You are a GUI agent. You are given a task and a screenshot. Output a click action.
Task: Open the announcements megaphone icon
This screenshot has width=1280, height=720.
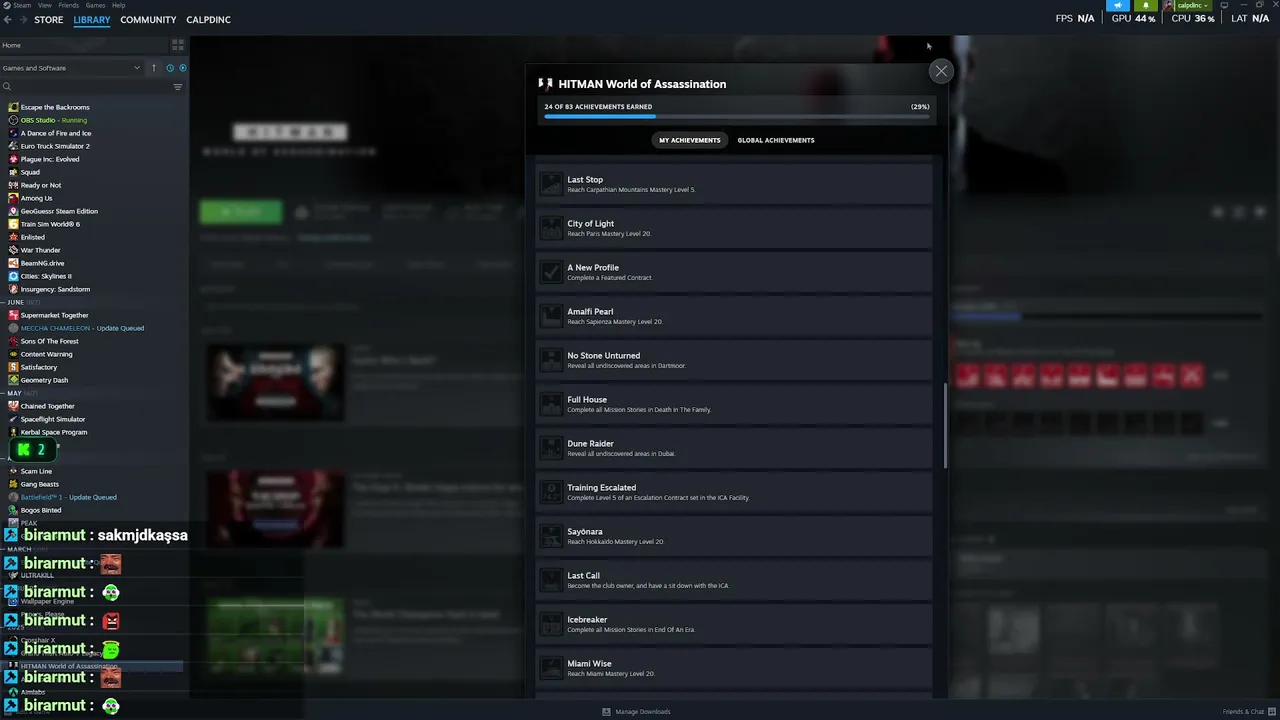[x=1118, y=6]
